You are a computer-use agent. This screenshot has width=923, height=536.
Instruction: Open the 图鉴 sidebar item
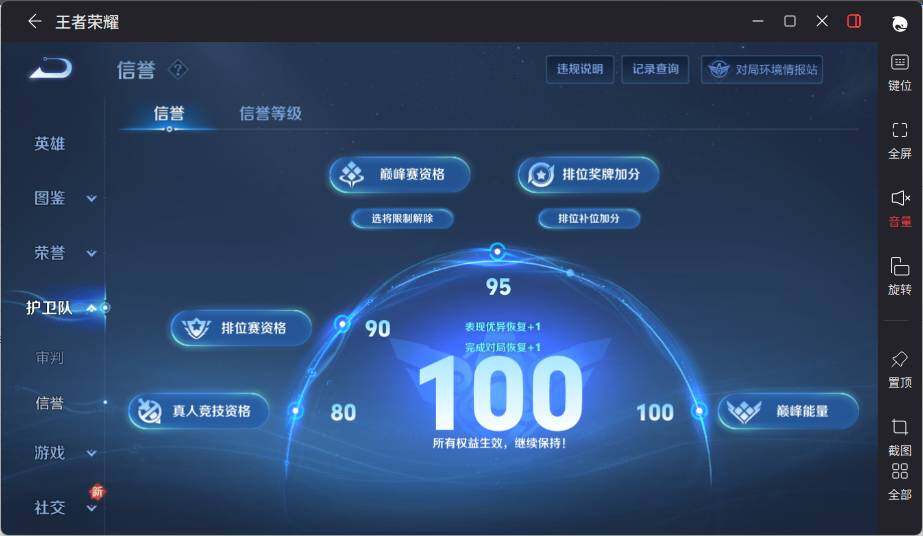point(49,198)
